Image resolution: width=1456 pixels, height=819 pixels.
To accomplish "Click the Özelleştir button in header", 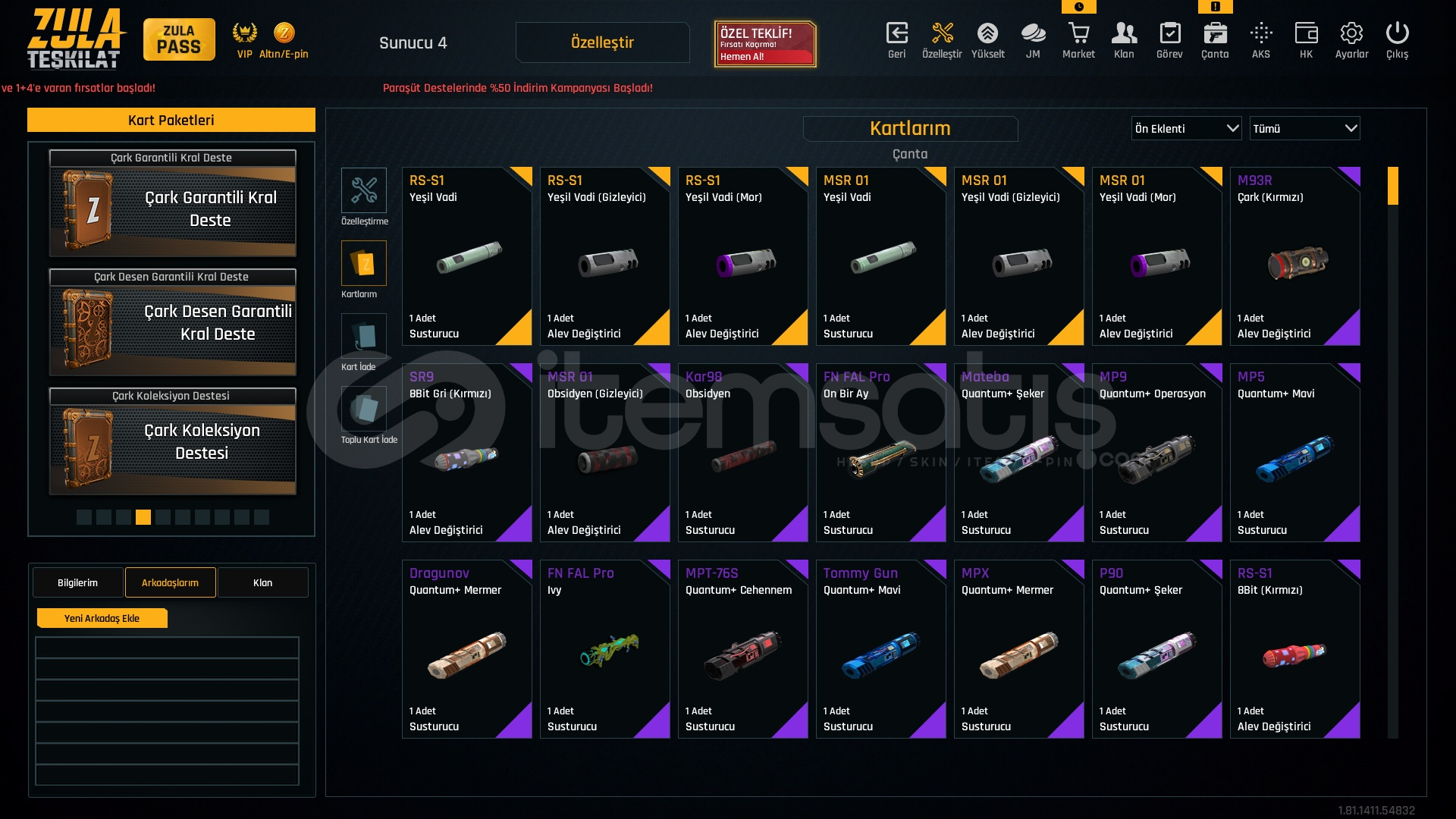I will [602, 42].
